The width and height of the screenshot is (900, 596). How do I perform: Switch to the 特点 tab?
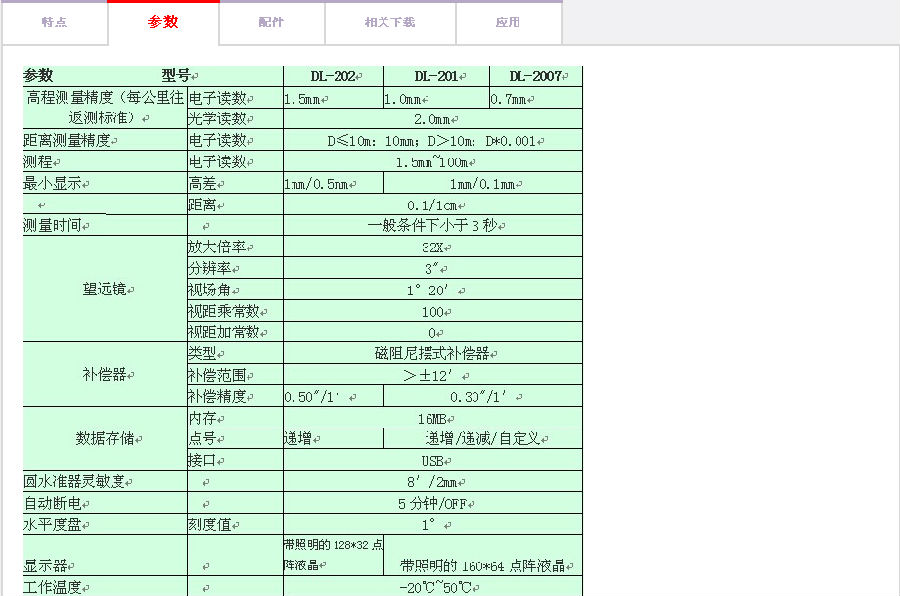[54, 22]
